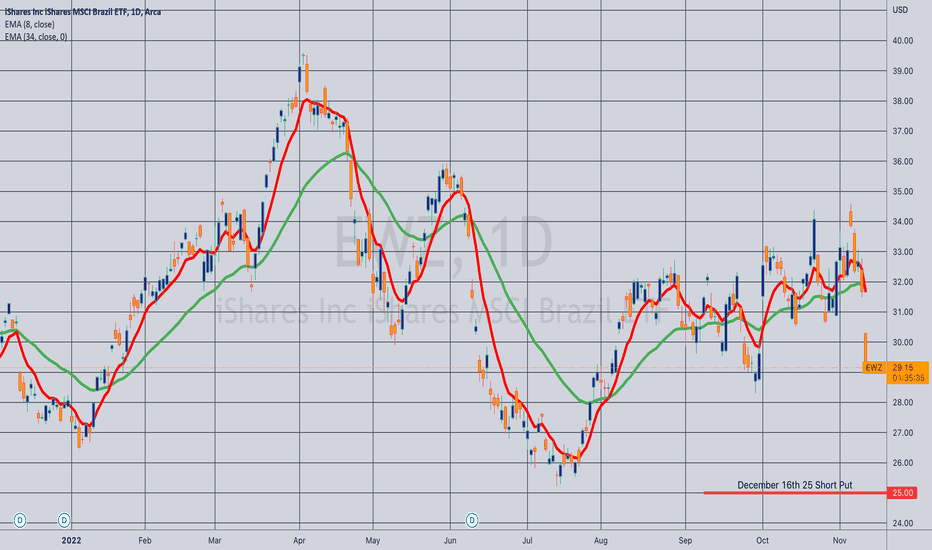This screenshot has width=932, height=550.
Task: Click the 39.00 price axis label
Action: coord(902,71)
